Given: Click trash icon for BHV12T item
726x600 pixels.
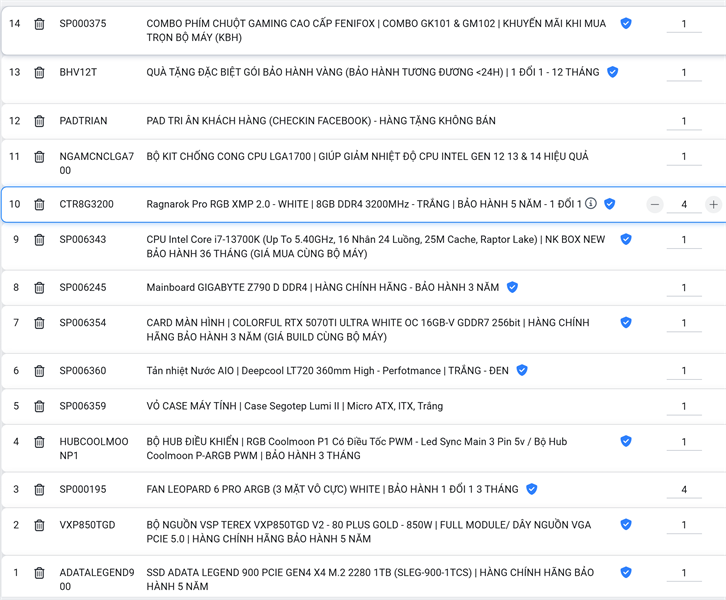Looking at the screenshot, I should click(x=39, y=73).
